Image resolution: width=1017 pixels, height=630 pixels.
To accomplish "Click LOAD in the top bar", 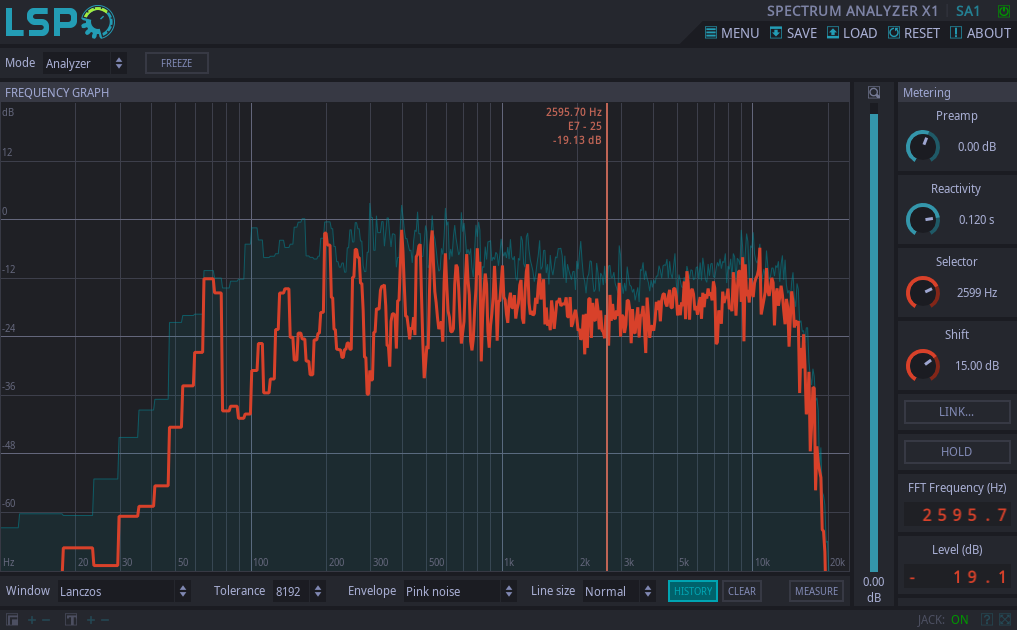I will 852,33.
